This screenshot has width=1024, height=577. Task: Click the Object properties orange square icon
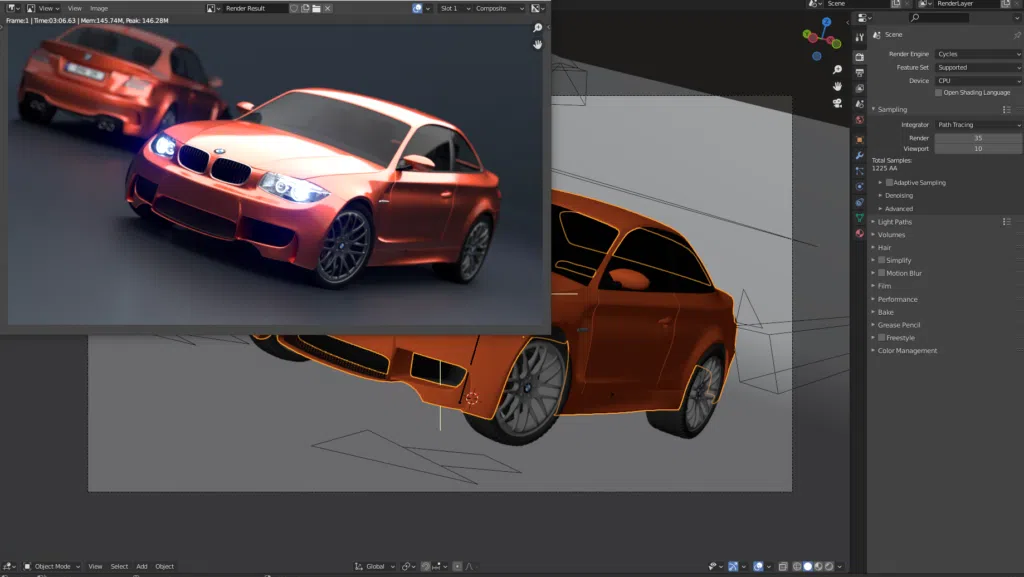(859, 139)
